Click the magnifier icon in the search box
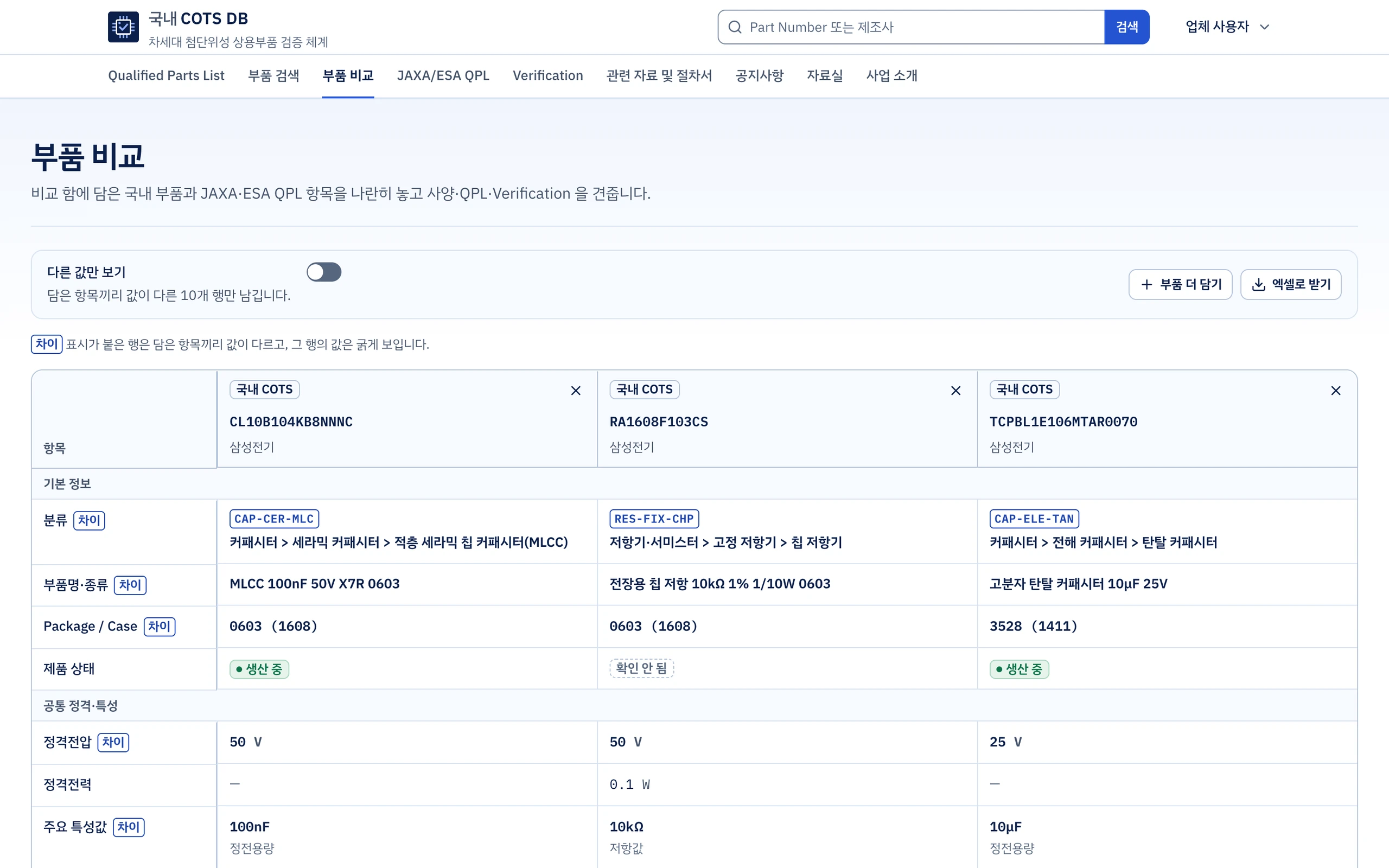The width and height of the screenshot is (1389, 868). point(735,27)
